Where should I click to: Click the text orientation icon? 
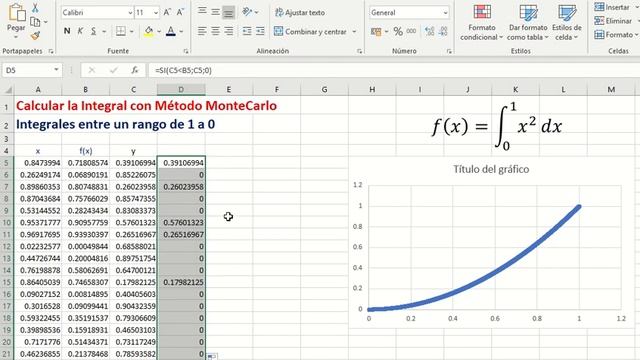[247, 12]
